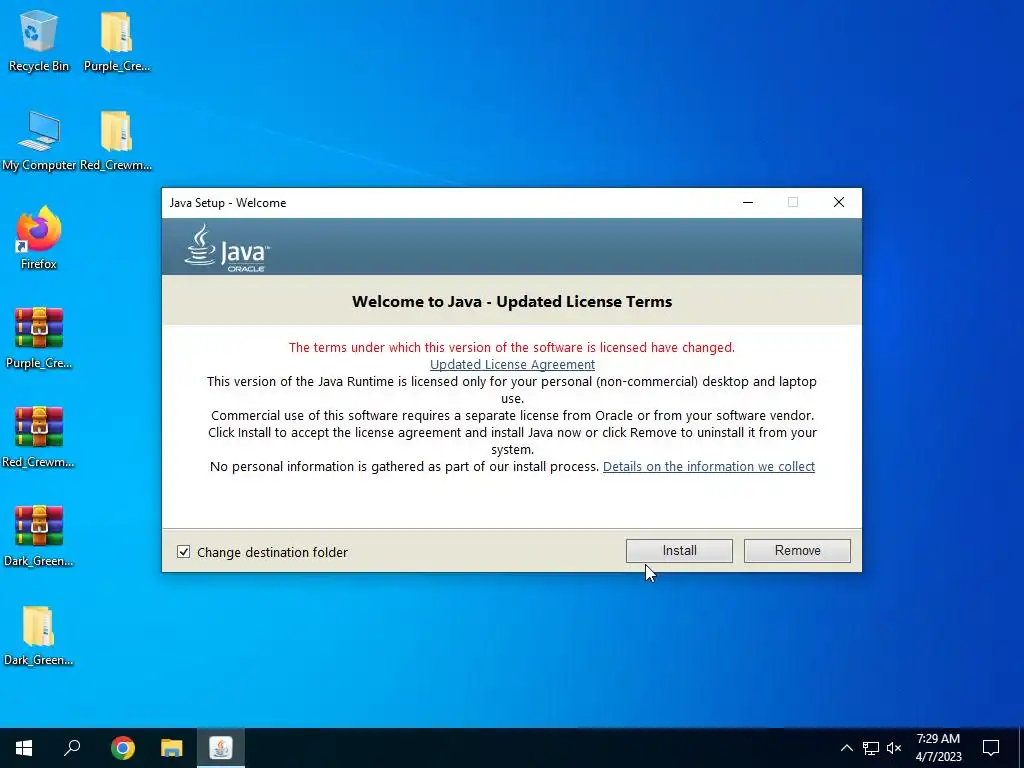Screen dimensions: 1024x768
Task: Minimize the Java Setup window
Action: (x=748, y=202)
